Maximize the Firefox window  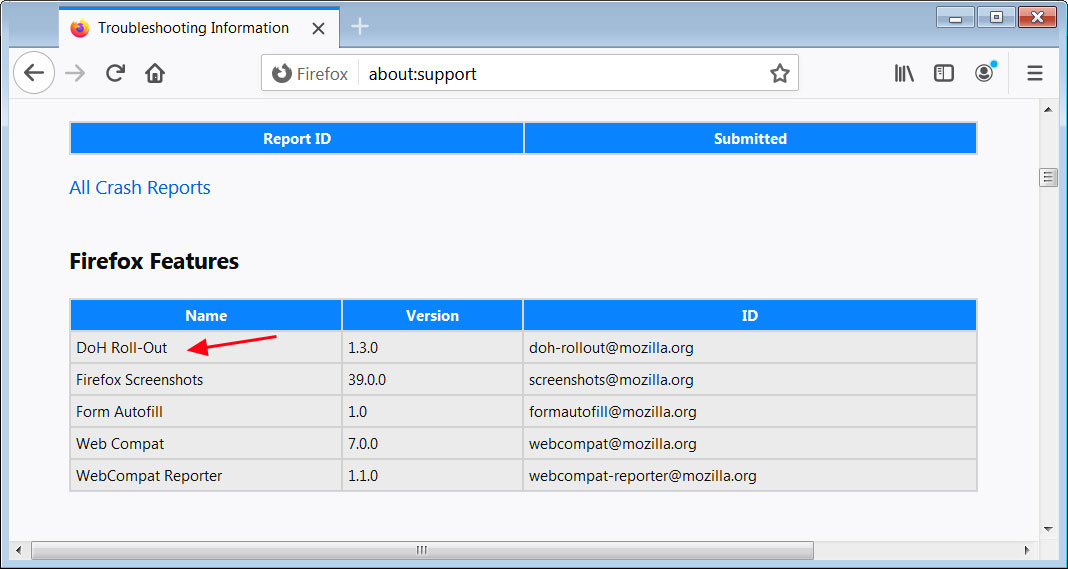(996, 18)
